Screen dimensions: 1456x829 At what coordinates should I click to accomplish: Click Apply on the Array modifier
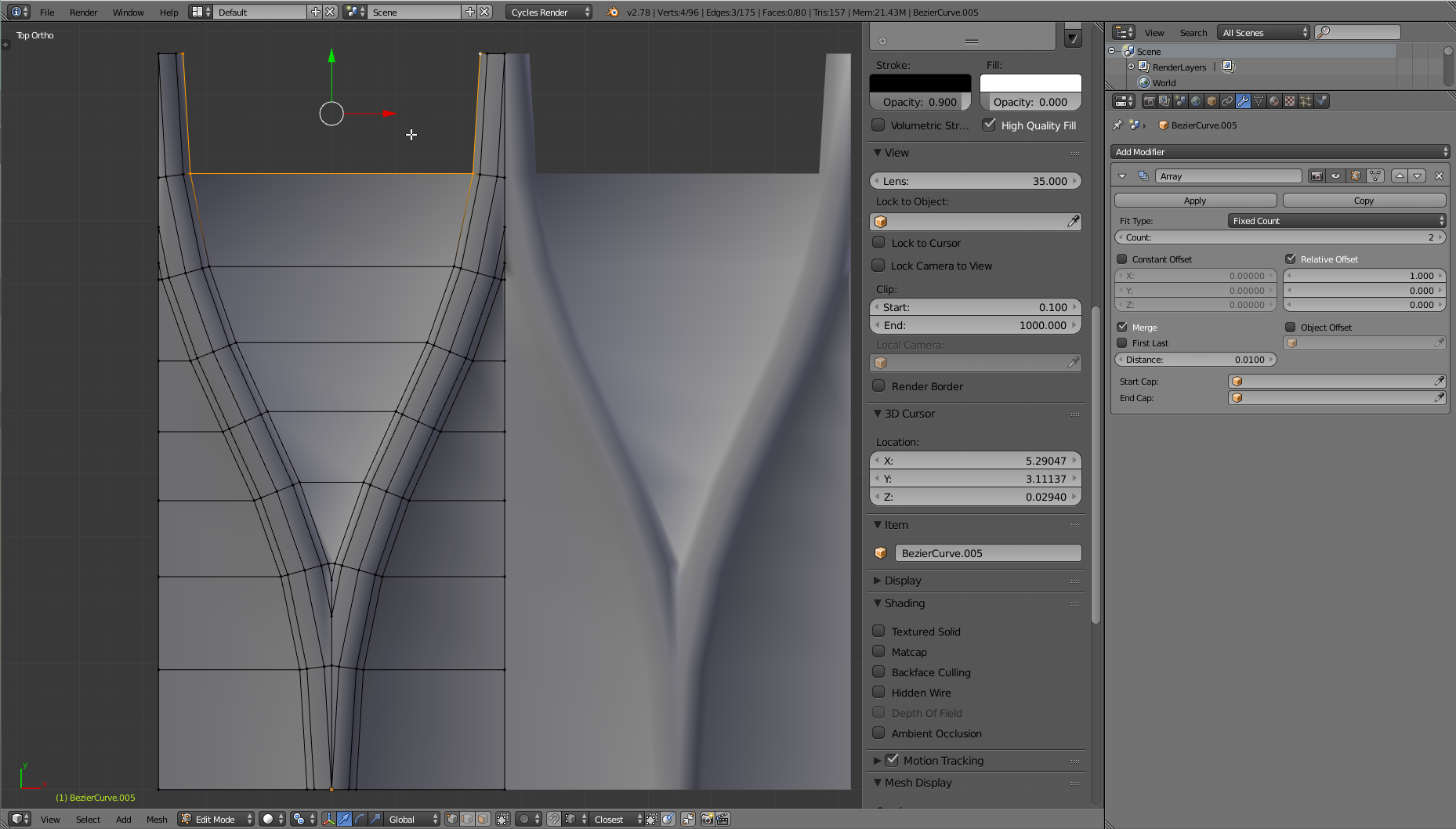tap(1195, 201)
